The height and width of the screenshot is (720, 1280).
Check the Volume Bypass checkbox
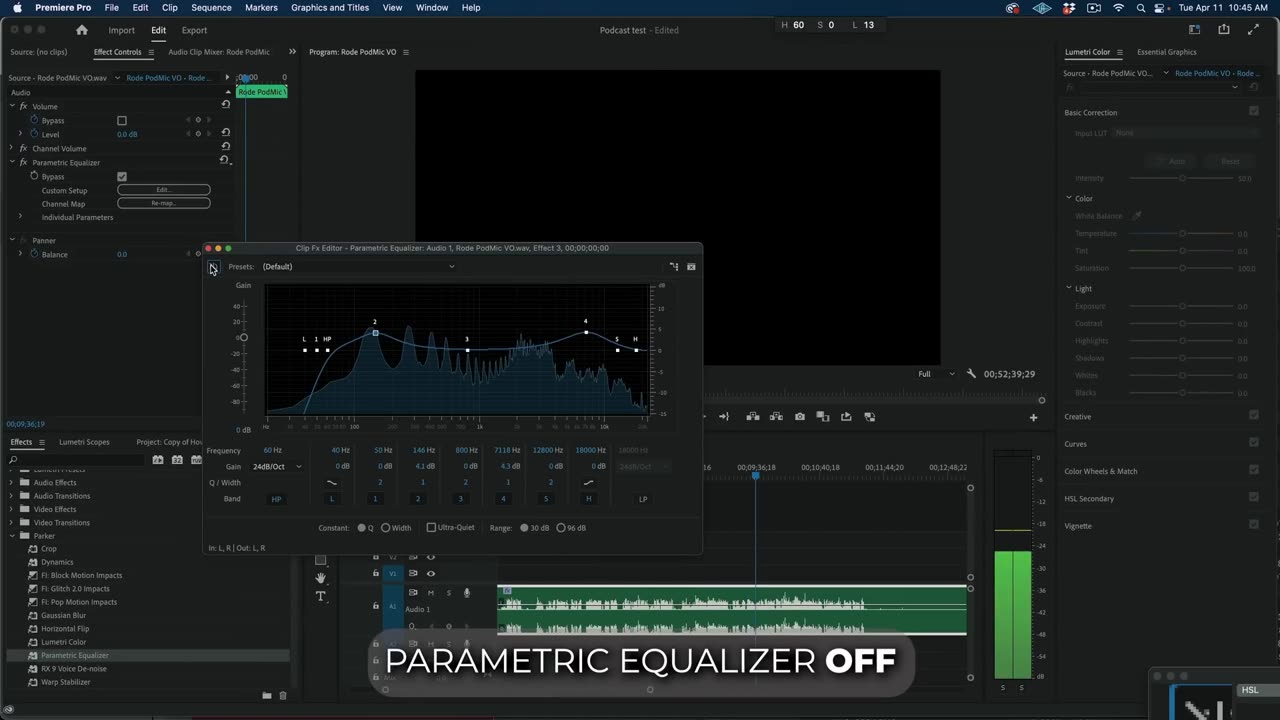pyautogui.click(x=122, y=121)
